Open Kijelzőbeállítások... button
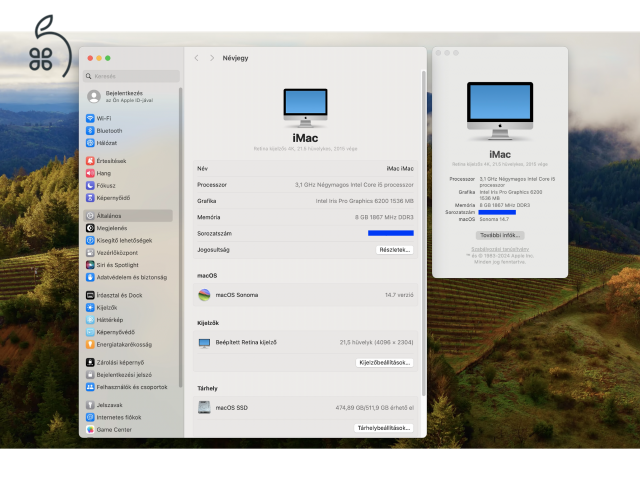Viewport: 640px width, 480px height. (x=384, y=362)
